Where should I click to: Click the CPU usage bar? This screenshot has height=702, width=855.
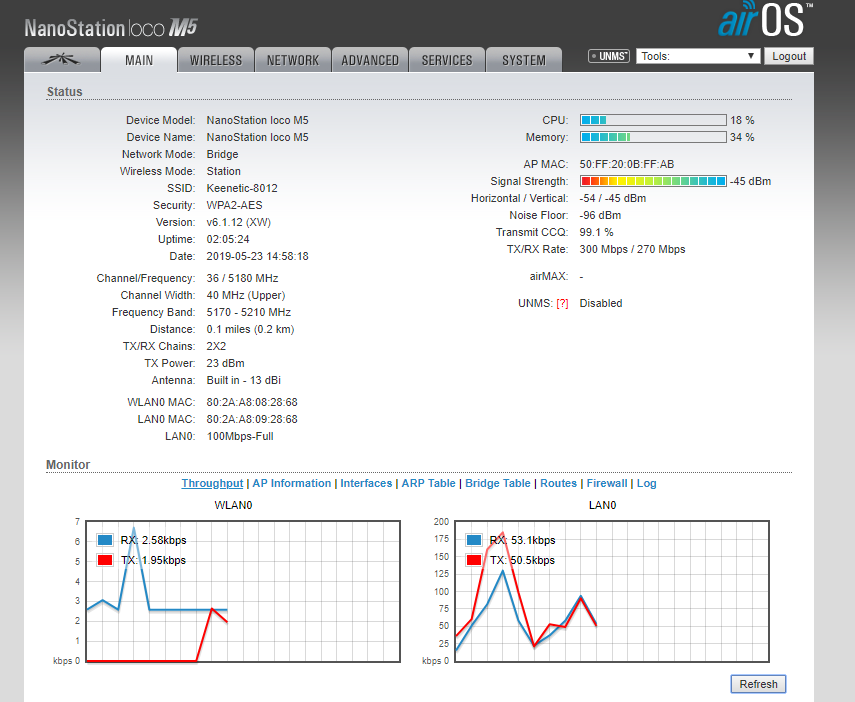[x=653, y=120]
